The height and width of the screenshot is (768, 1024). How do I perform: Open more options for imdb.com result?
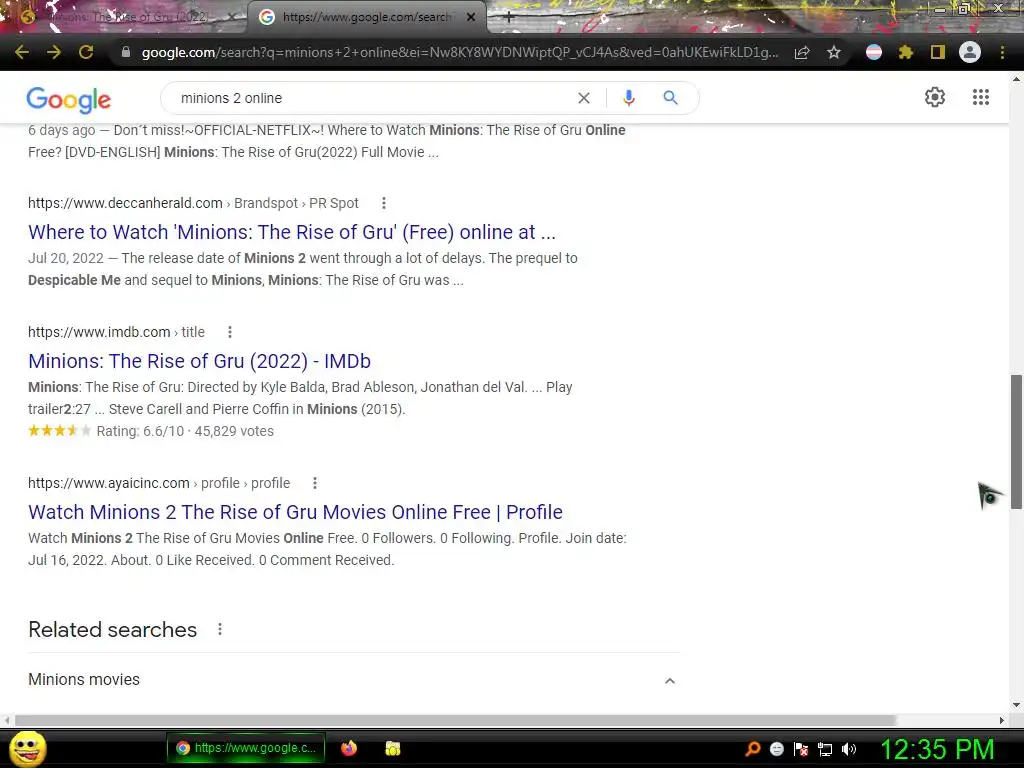pos(230,332)
